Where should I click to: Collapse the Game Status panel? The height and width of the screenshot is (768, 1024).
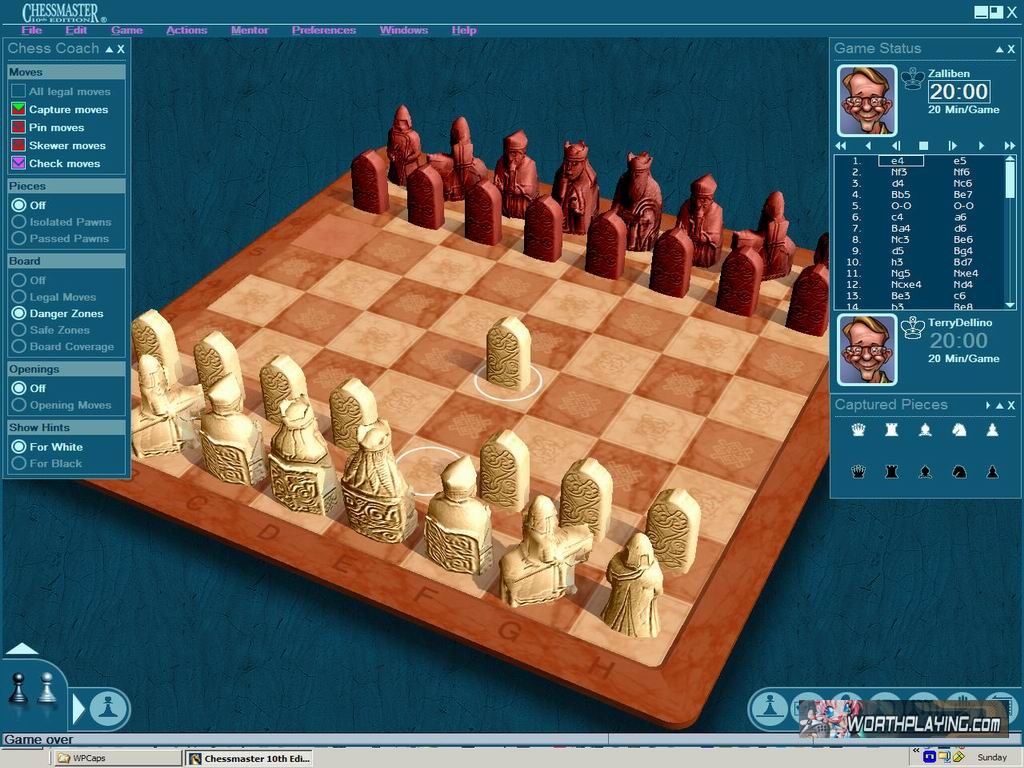pos(997,49)
